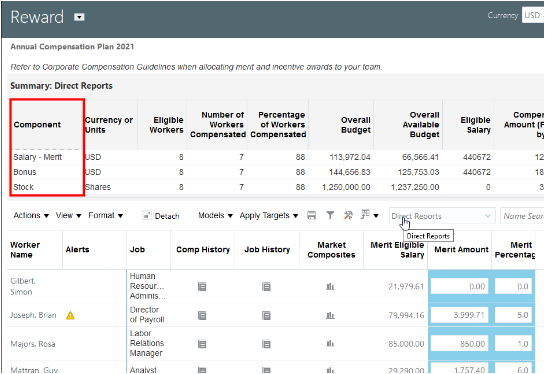Open Job History for Mattran, Guy
Viewport: 545px width, 374px height.
click(x=266, y=370)
